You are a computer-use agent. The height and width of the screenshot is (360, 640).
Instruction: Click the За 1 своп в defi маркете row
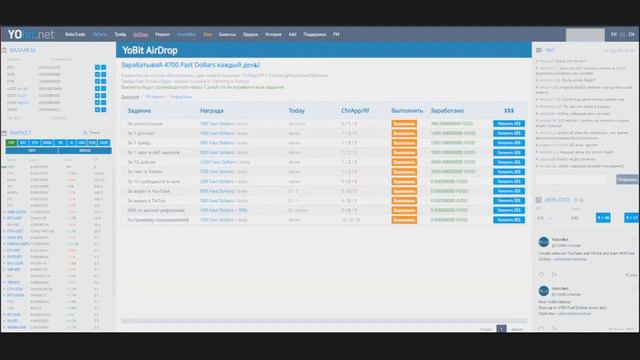pyautogui.click(x=324, y=153)
